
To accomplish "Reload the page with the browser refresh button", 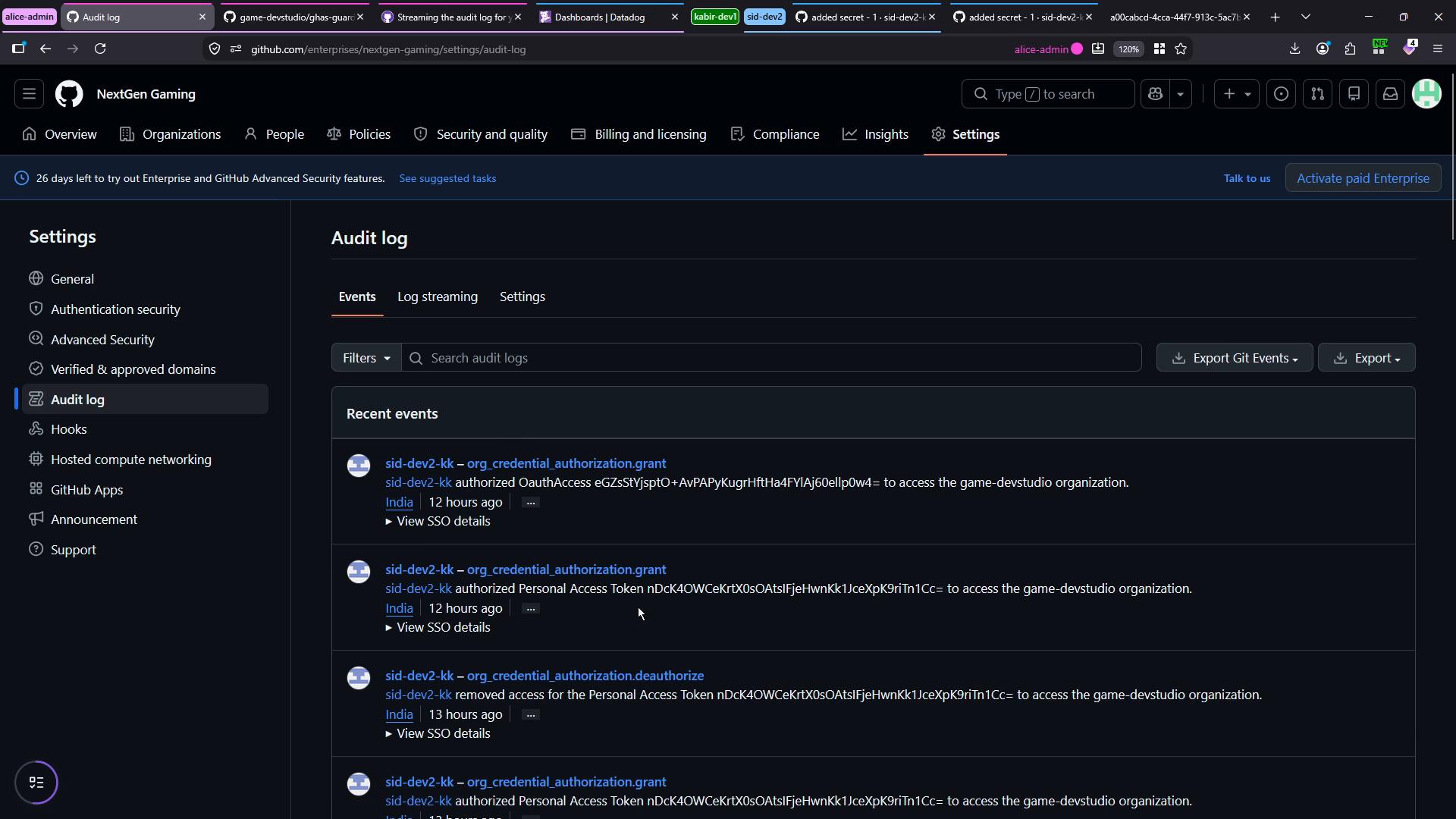I will coord(100,49).
